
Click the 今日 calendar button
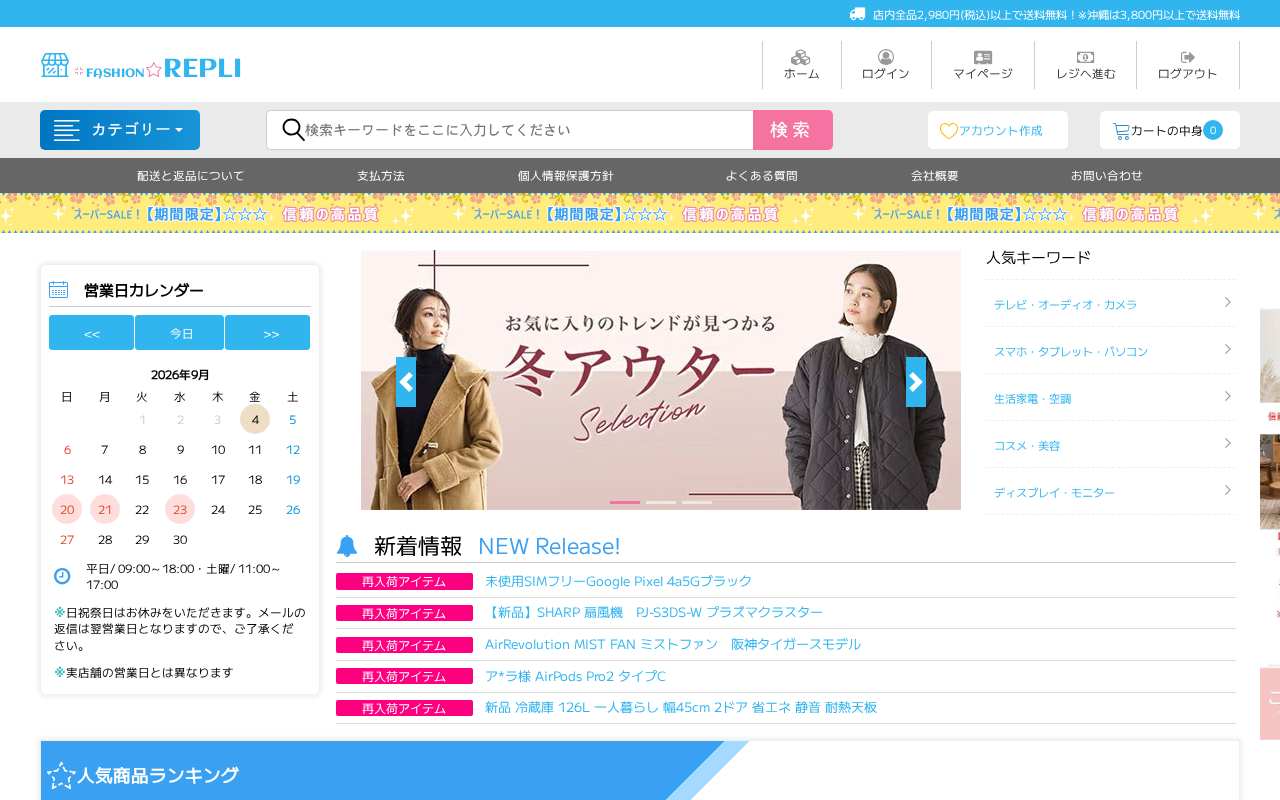pos(179,333)
